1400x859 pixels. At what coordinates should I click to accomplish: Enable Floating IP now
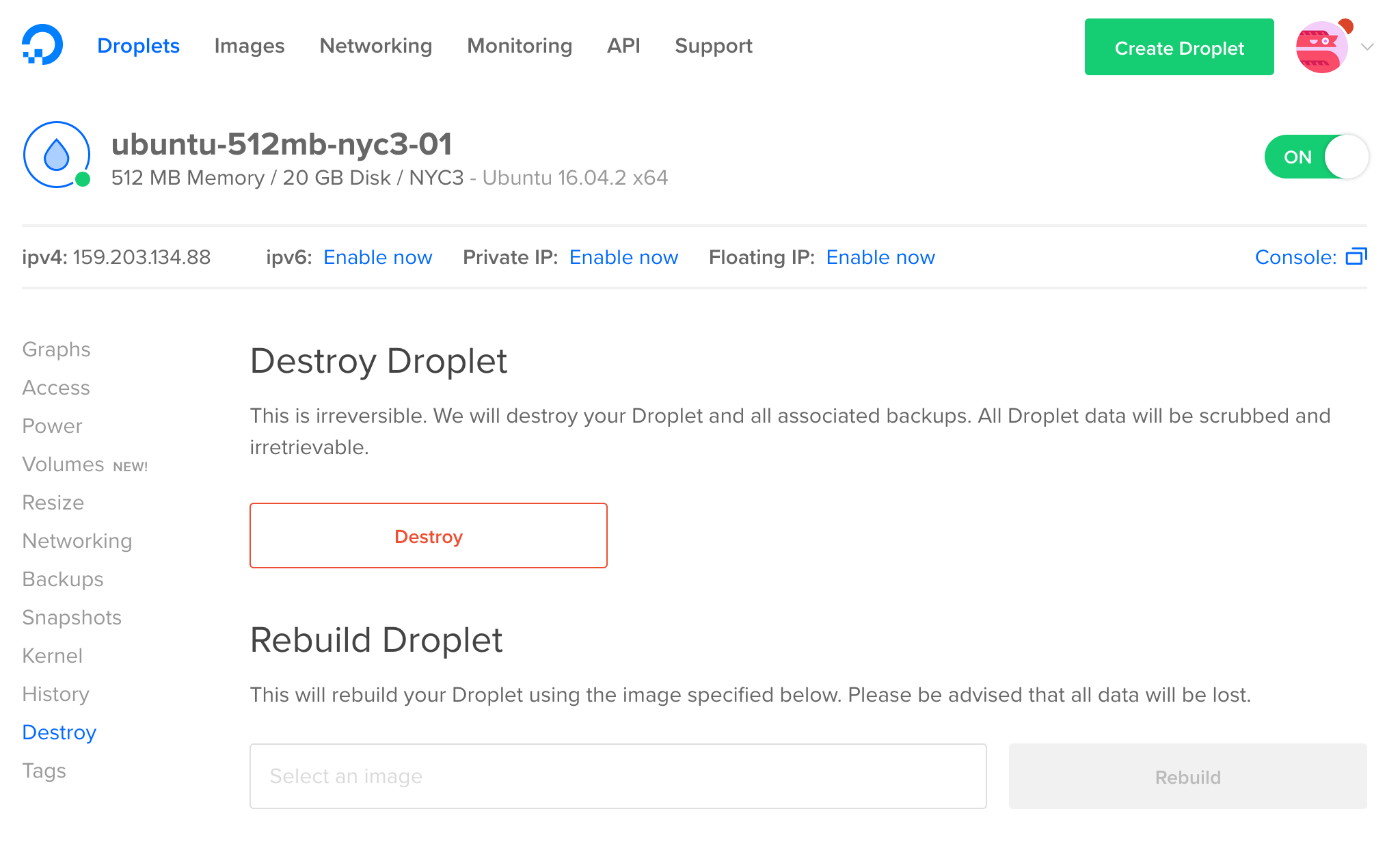coord(880,257)
